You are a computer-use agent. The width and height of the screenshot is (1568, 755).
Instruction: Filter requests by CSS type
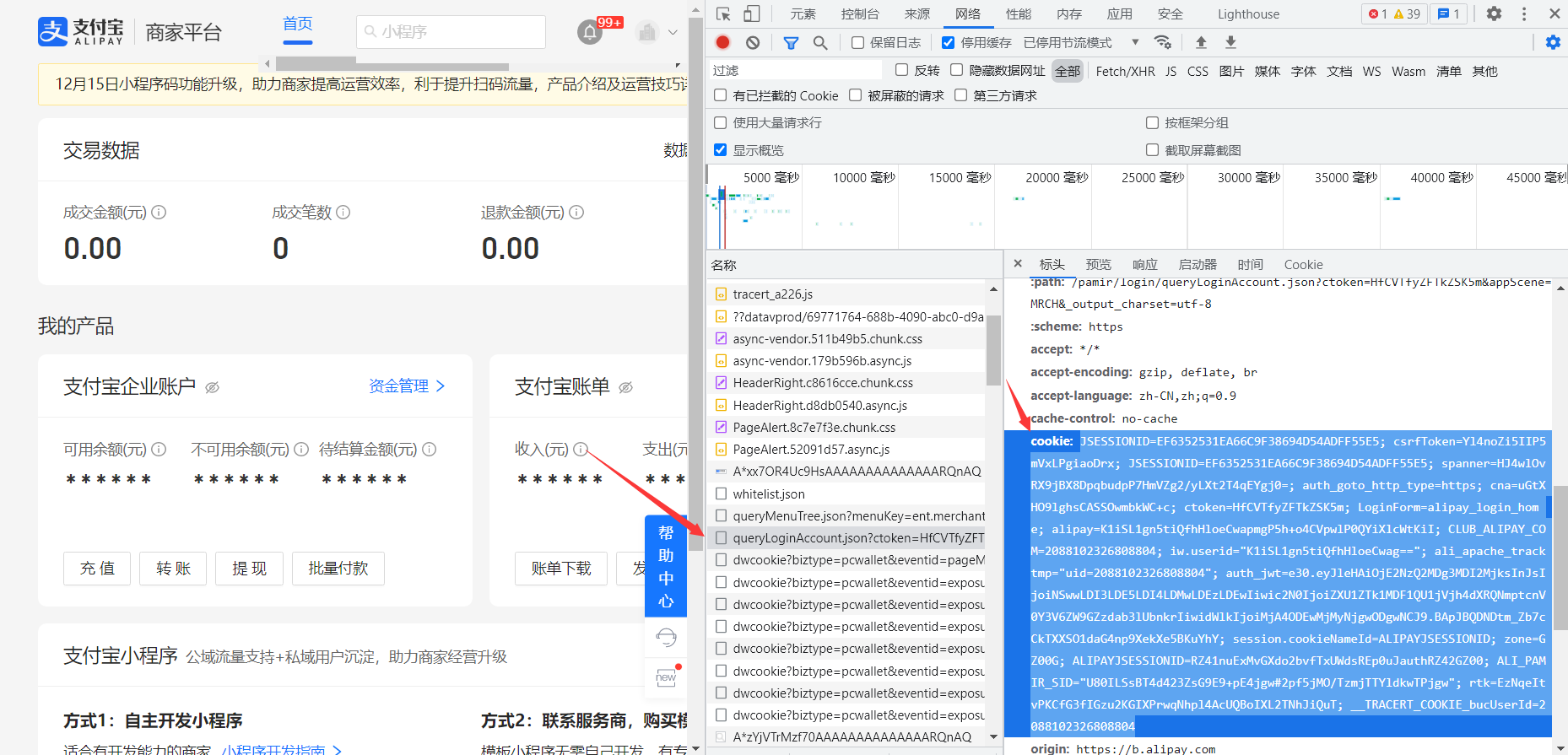pos(1198,71)
